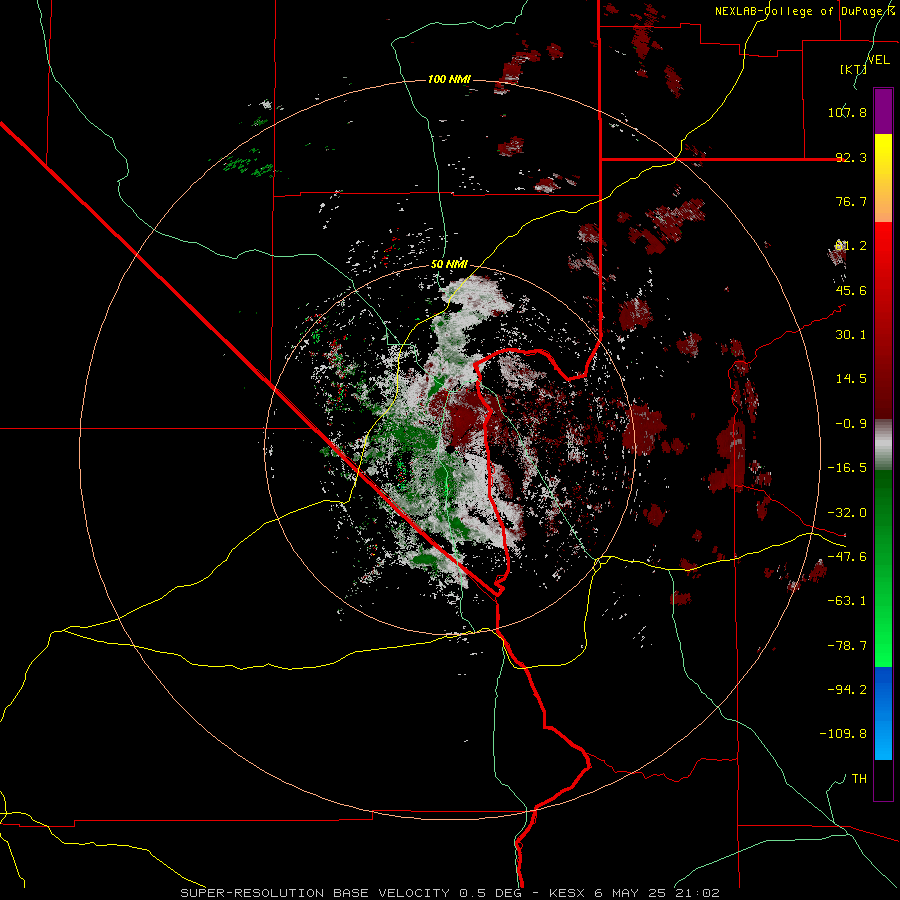Click the -78.7 velocity scale value
Viewport: 900px width, 900px height.
point(847,646)
